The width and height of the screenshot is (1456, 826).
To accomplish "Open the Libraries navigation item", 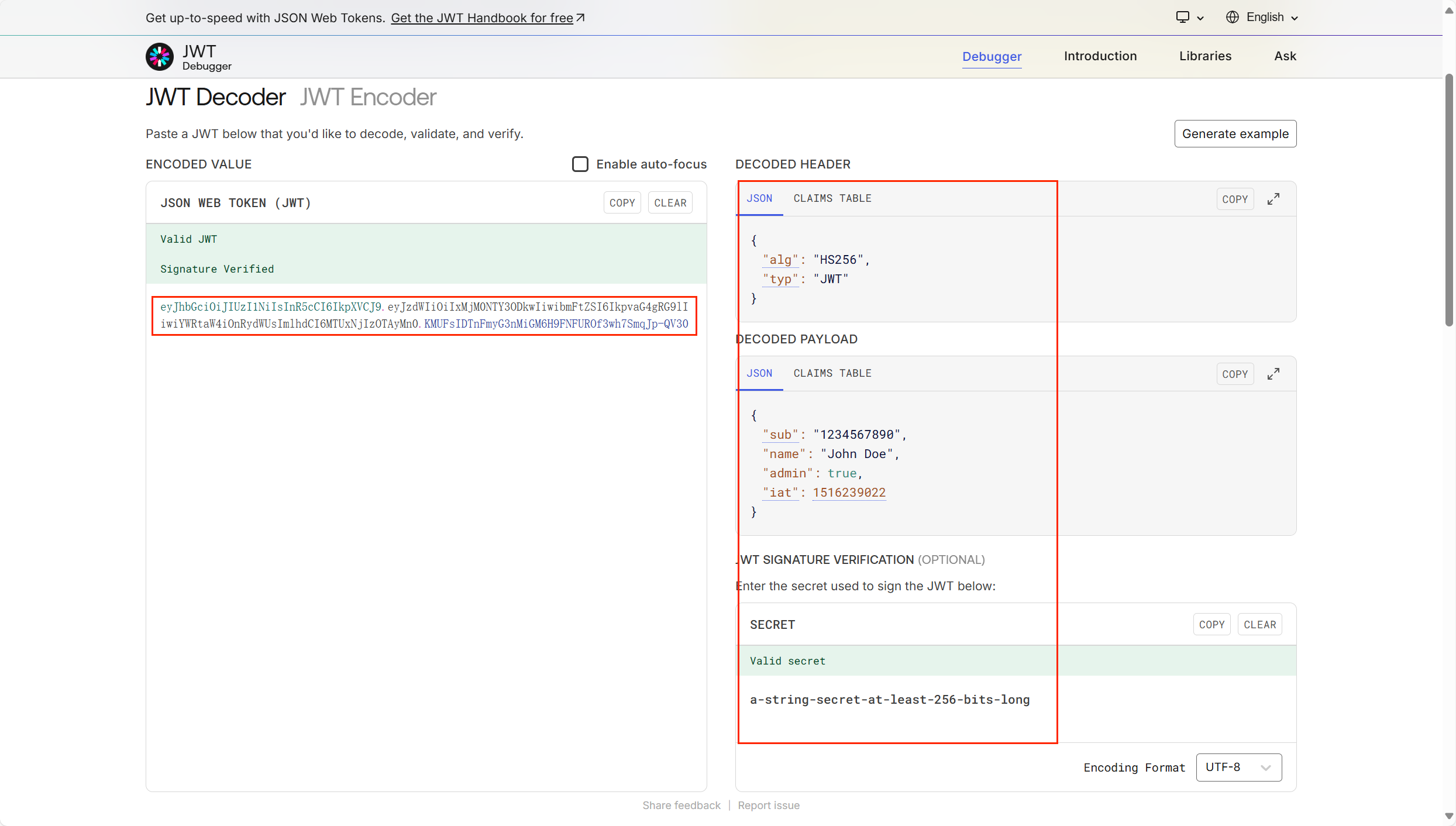I will click(x=1205, y=56).
